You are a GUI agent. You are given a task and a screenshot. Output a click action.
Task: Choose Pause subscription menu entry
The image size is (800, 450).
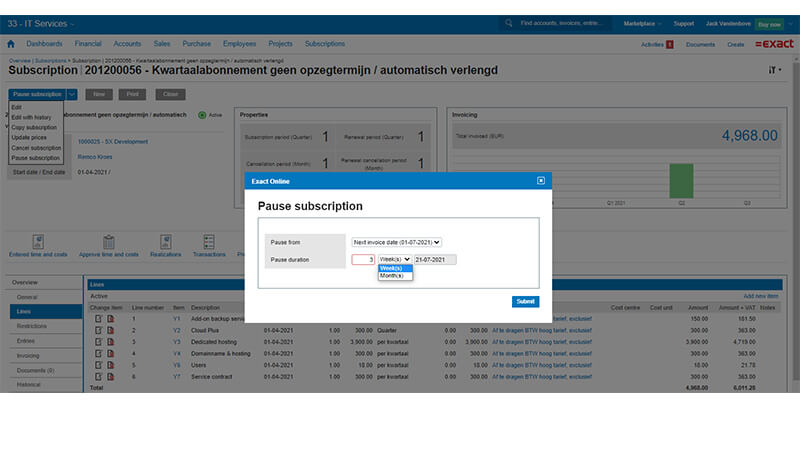click(36, 158)
